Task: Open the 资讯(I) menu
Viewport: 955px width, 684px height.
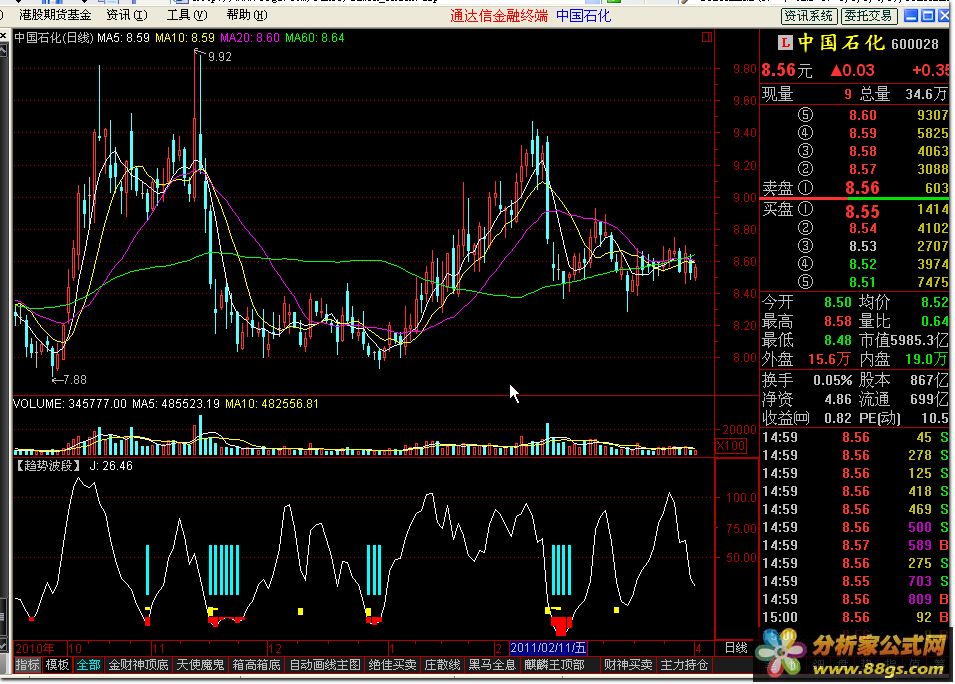Action: pos(127,15)
